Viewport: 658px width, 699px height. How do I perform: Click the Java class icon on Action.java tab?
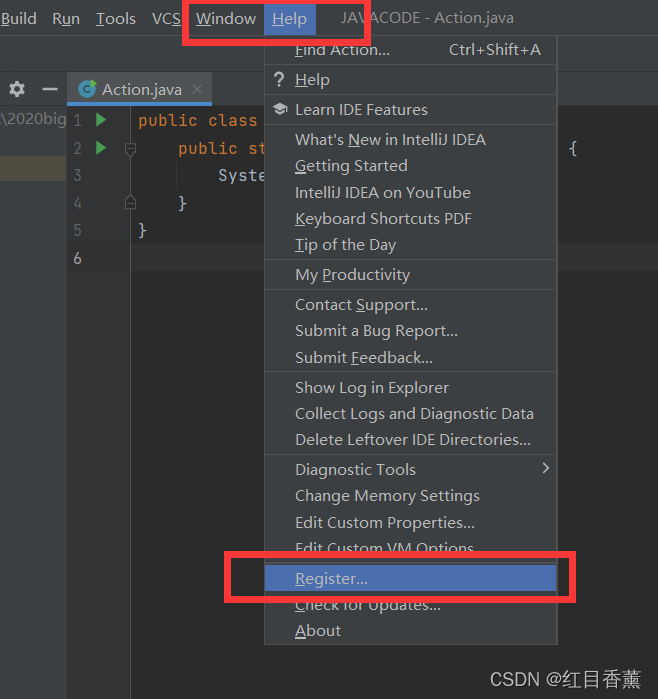(x=87, y=89)
